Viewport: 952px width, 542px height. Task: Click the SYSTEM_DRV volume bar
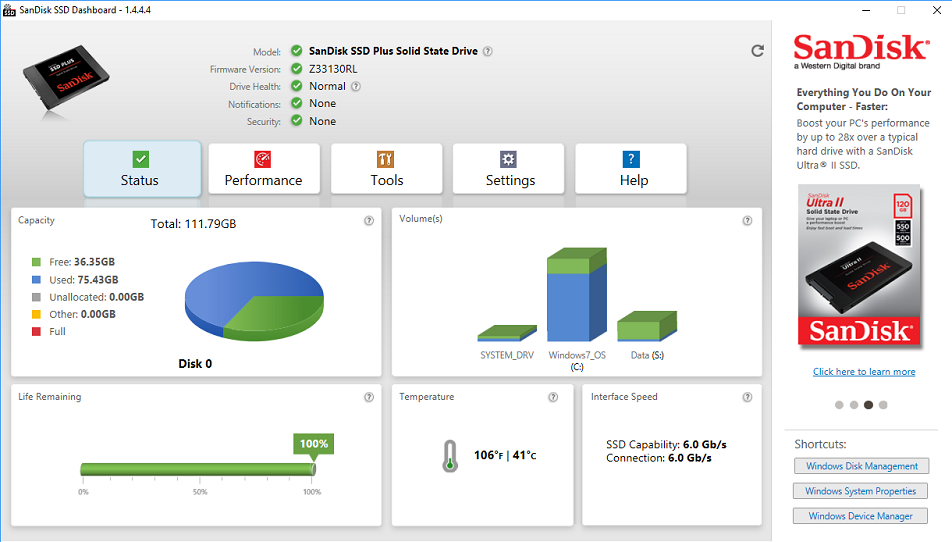[x=507, y=333]
